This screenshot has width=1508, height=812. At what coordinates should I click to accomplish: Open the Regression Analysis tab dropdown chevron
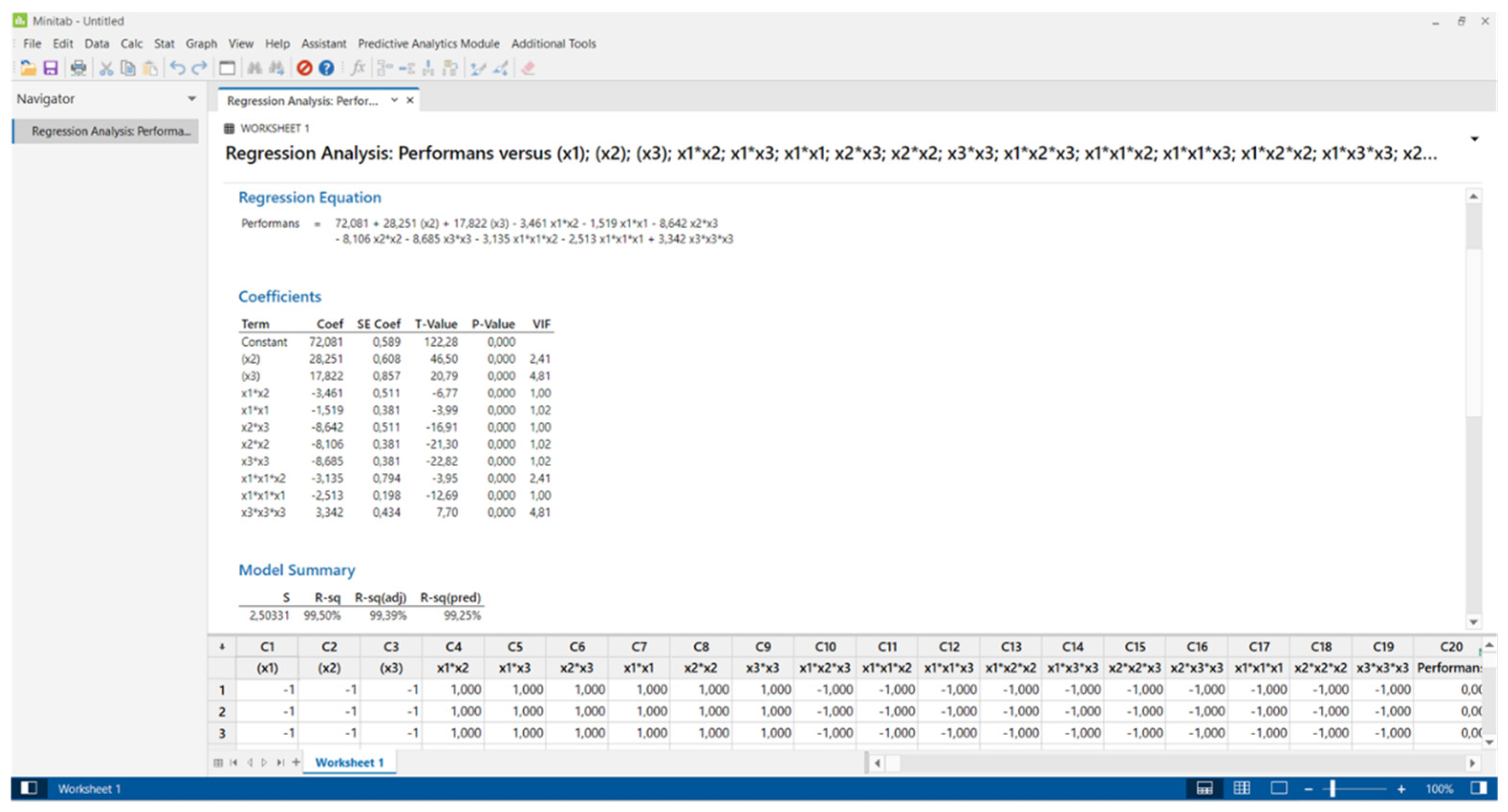tap(395, 100)
